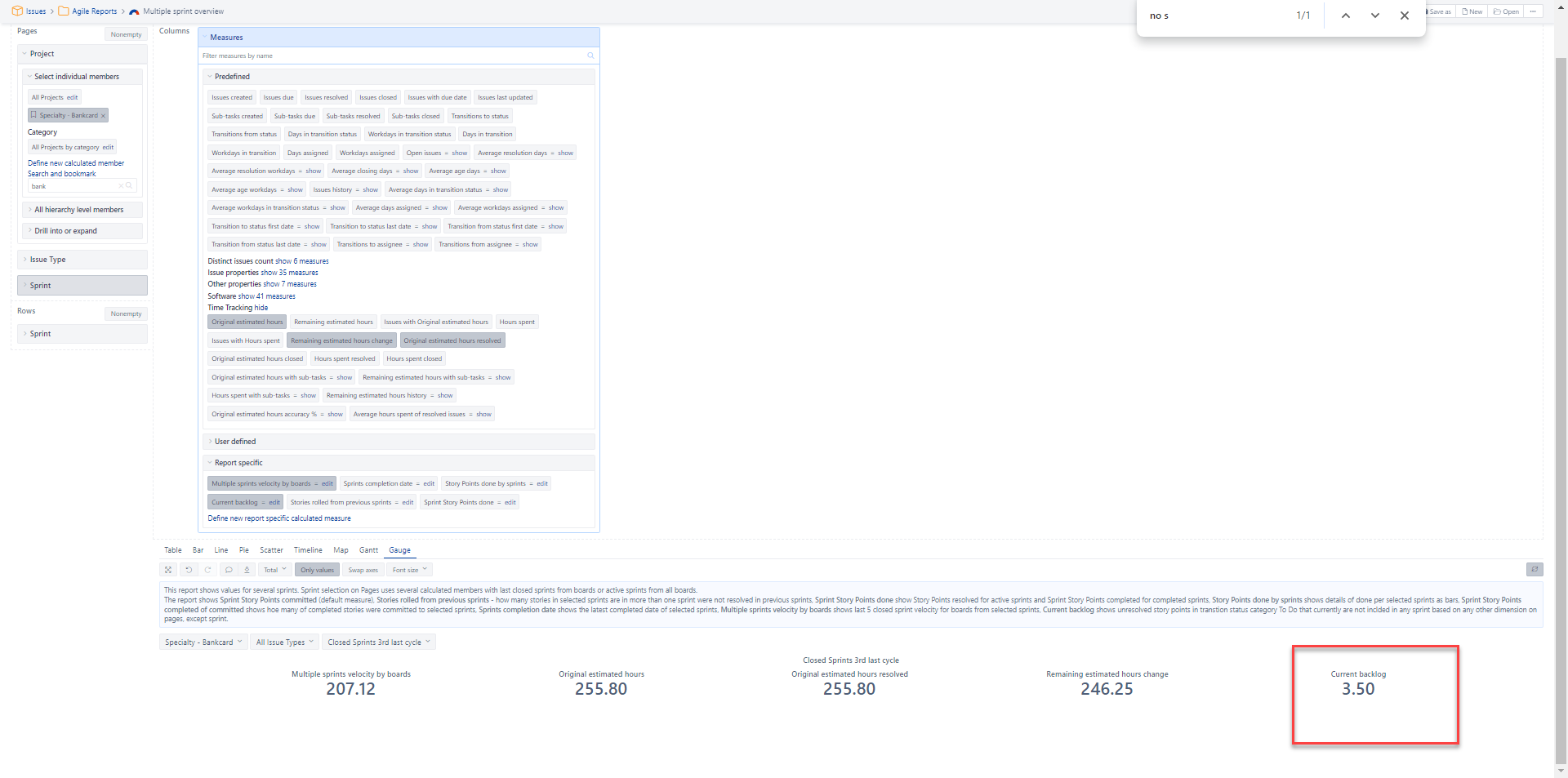The width and height of the screenshot is (1568, 778).
Task: Collapse the Project dimension
Action: (x=82, y=54)
